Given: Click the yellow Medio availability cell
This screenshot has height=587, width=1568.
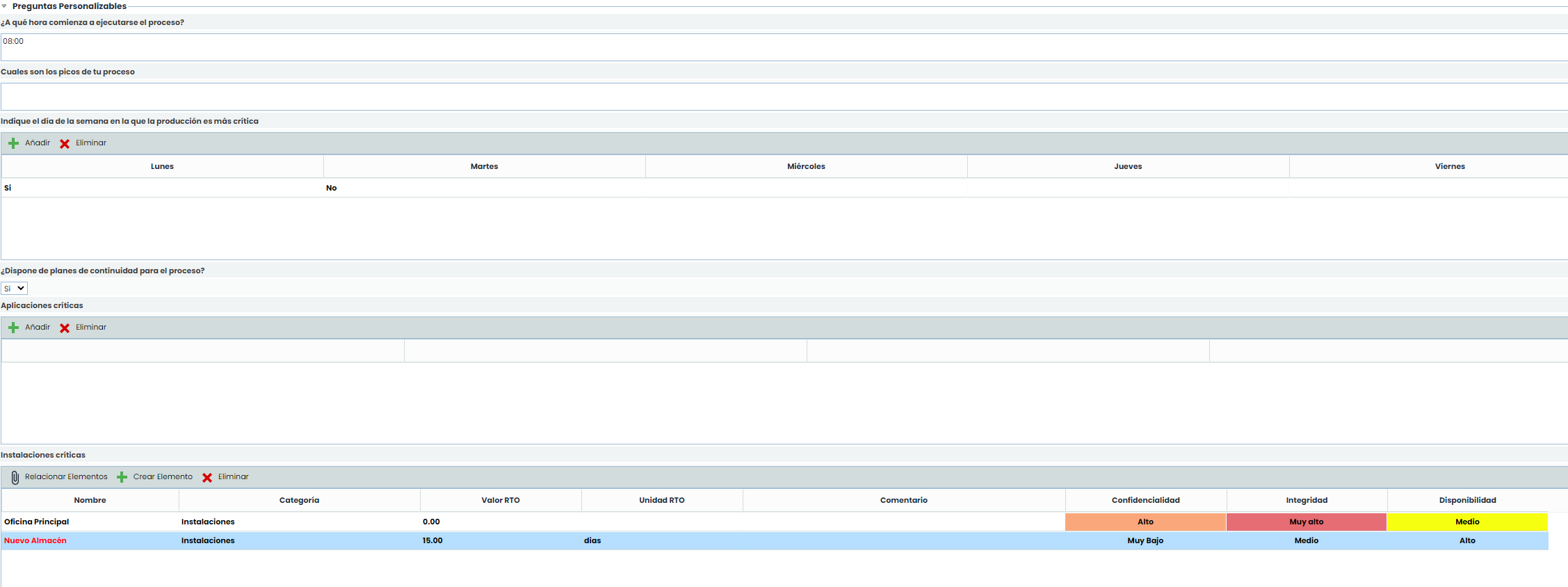Looking at the screenshot, I should [1467, 522].
